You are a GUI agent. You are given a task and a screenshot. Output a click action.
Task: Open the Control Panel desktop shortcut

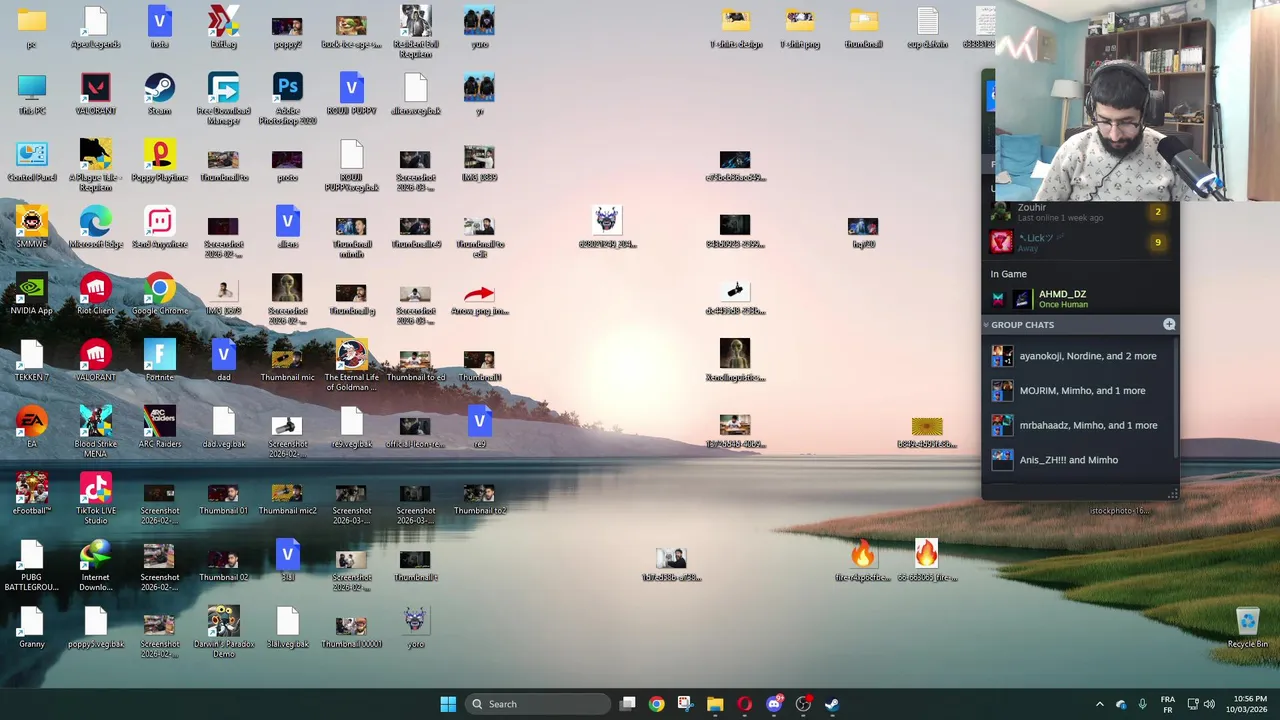tap(31, 160)
